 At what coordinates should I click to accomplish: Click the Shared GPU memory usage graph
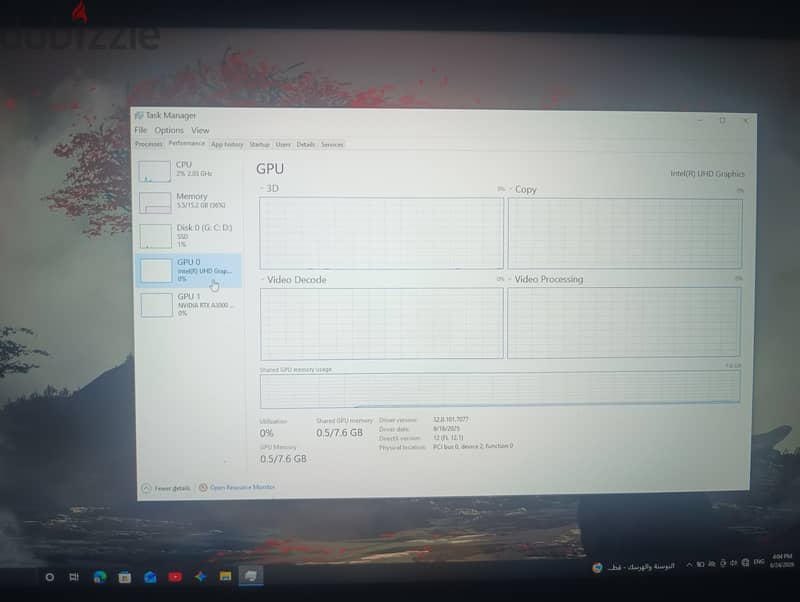click(500, 390)
